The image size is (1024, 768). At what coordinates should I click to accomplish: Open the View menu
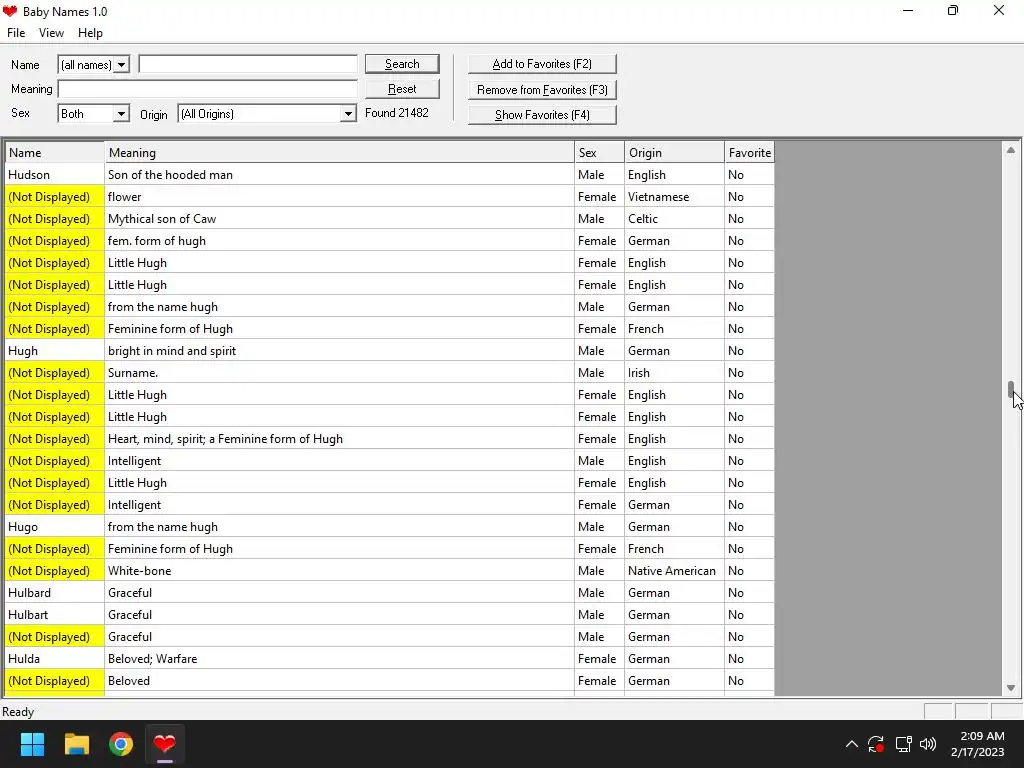coord(51,33)
